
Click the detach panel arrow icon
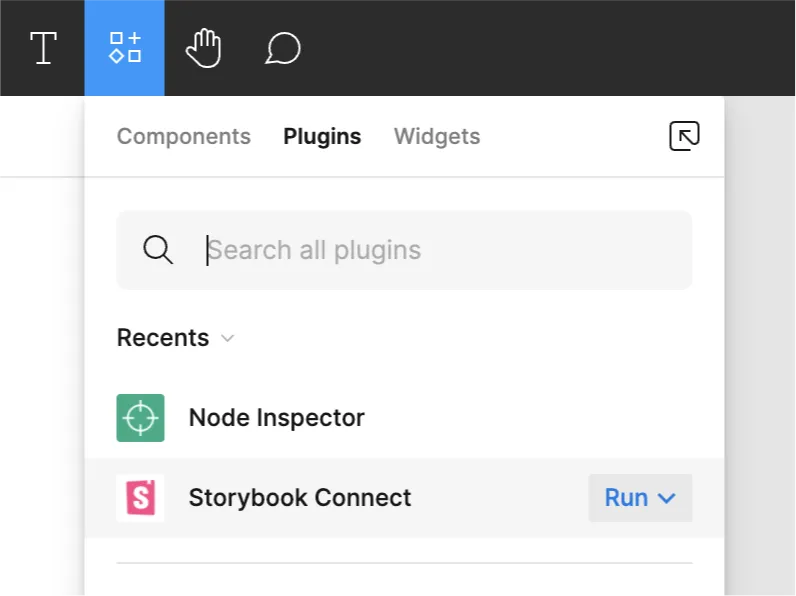pos(684,136)
